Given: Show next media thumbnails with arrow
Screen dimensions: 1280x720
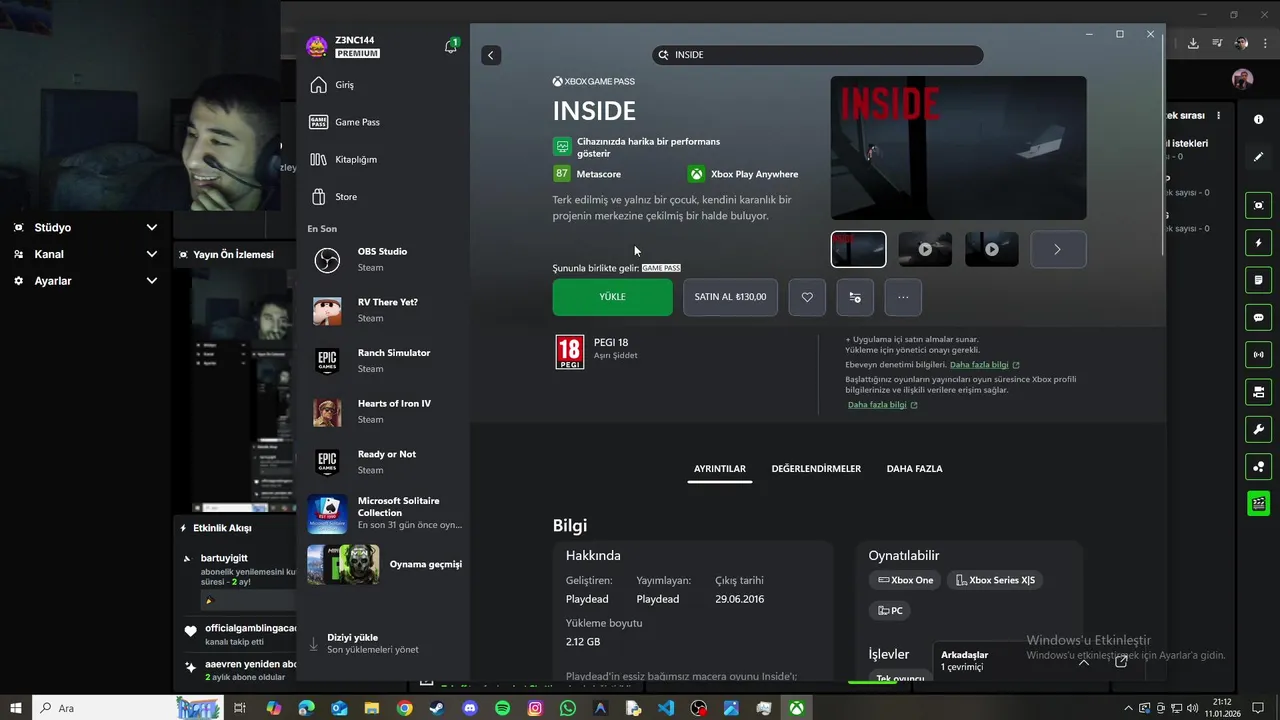Looking at the screenshot, I should pos(1058,249).
